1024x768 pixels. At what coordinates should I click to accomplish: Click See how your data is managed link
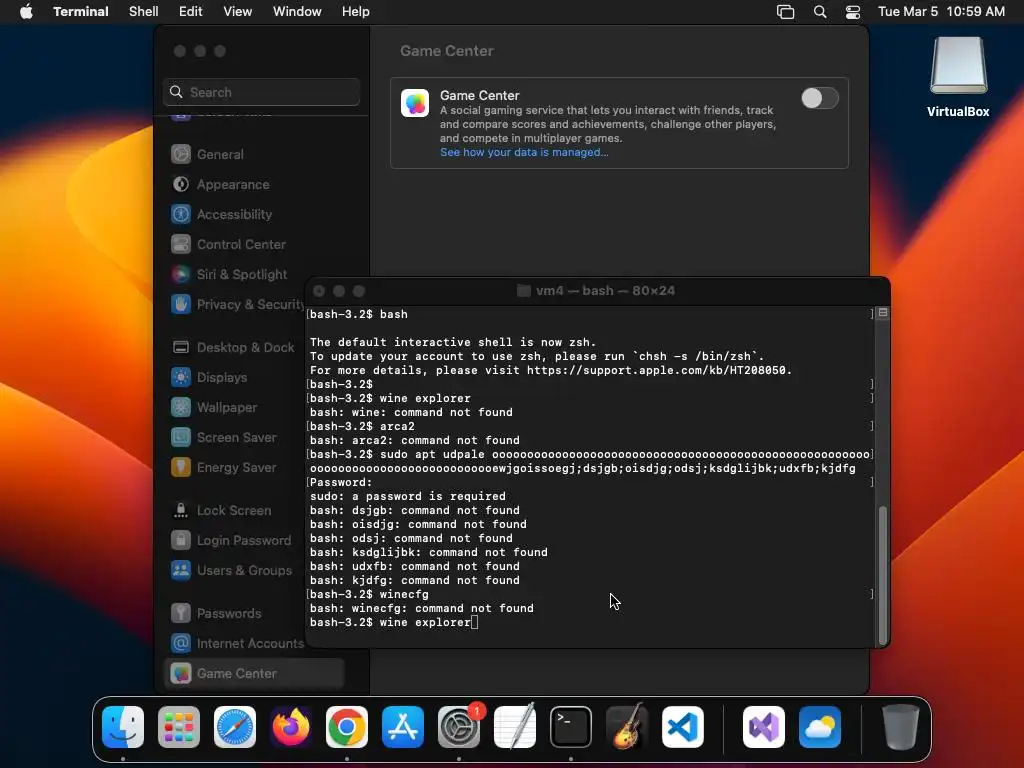[524, 152]
